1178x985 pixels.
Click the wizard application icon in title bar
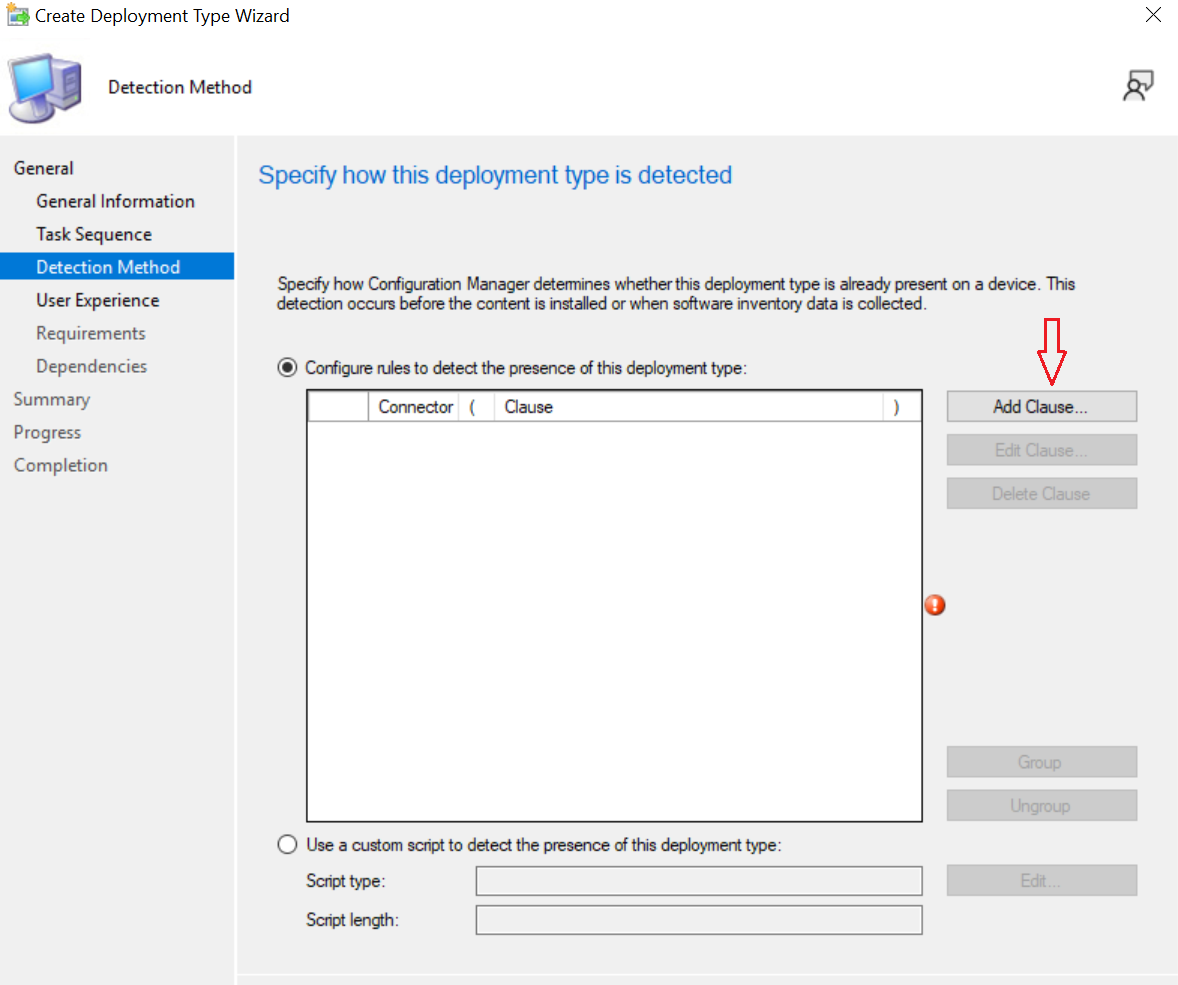(x=16, y=15)
